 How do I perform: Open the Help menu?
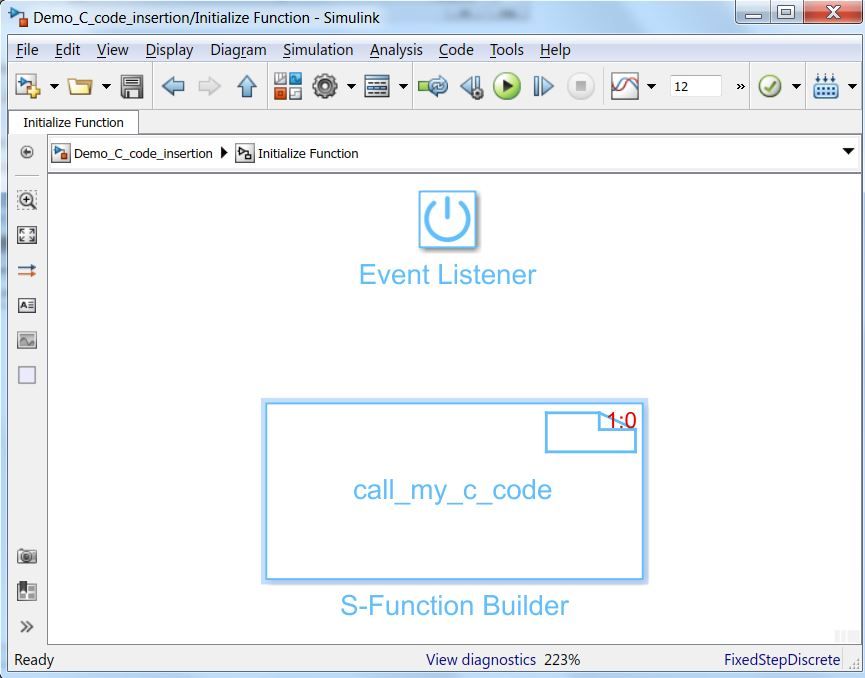[x=555, y=50]
